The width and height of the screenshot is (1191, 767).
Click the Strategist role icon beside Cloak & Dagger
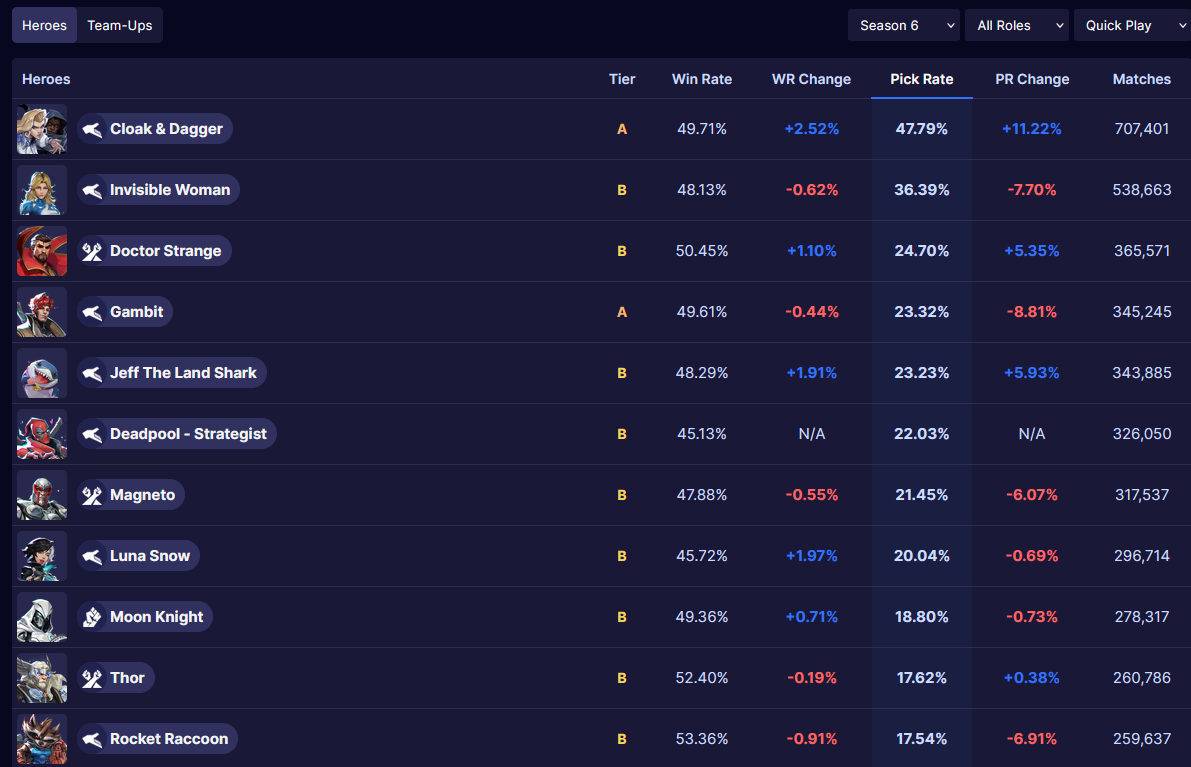92,129
